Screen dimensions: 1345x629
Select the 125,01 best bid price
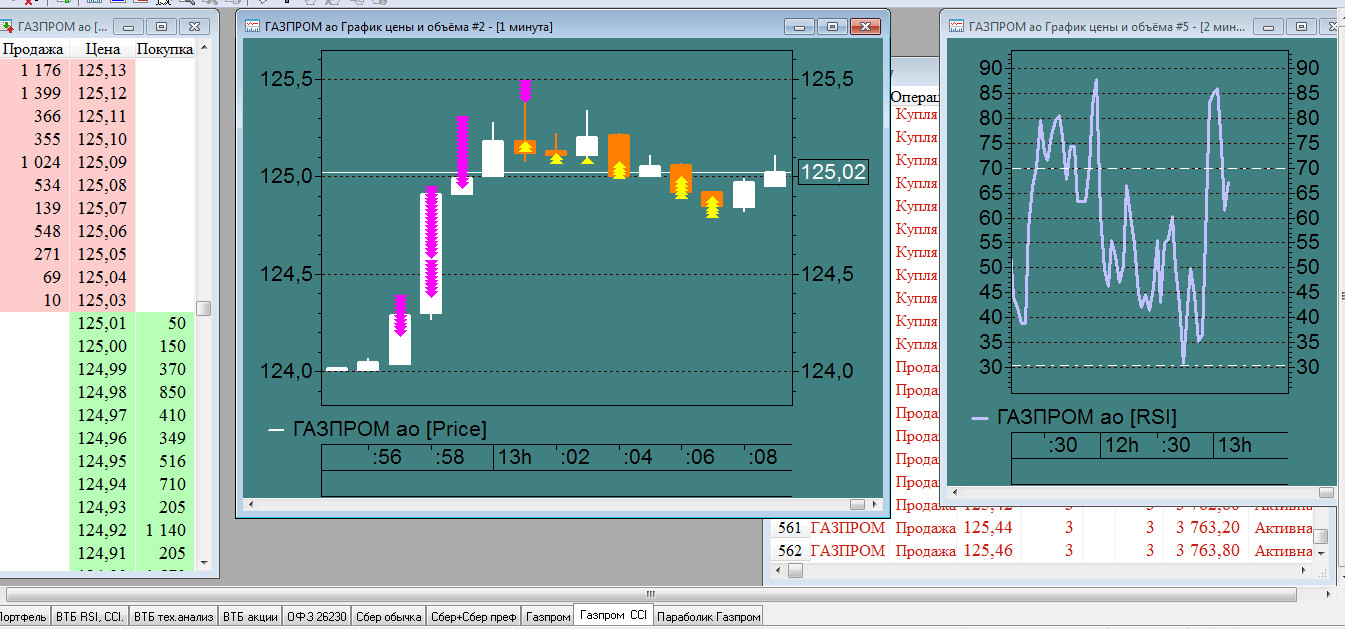[x=102, y=323]
